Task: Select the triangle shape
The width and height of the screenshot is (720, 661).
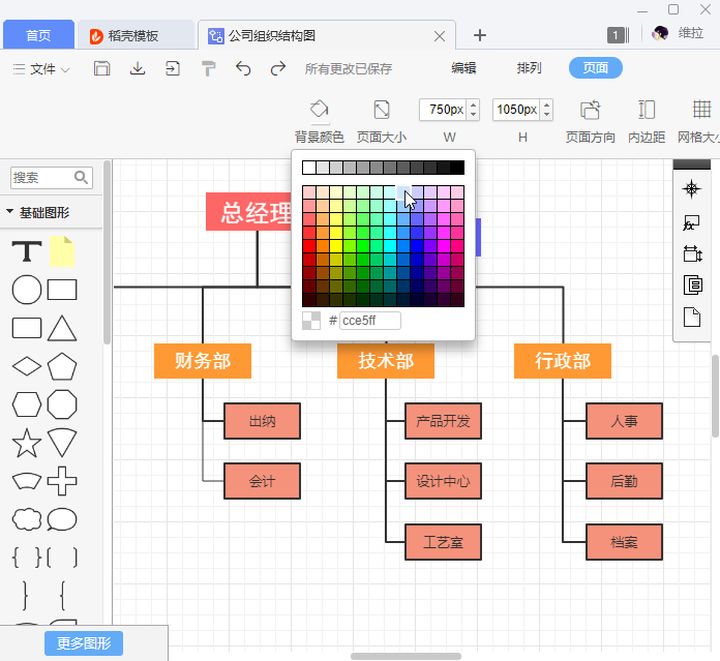Action: pyautogui.click(x=62, y=328)
